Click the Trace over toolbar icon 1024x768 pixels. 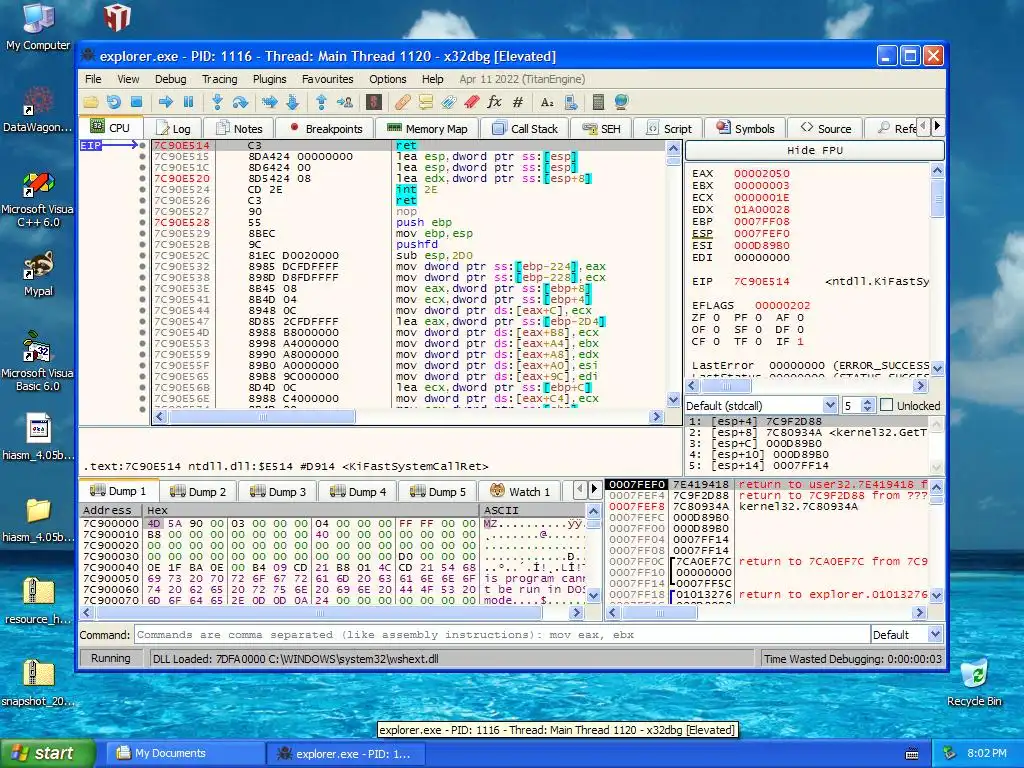point(292,102)
